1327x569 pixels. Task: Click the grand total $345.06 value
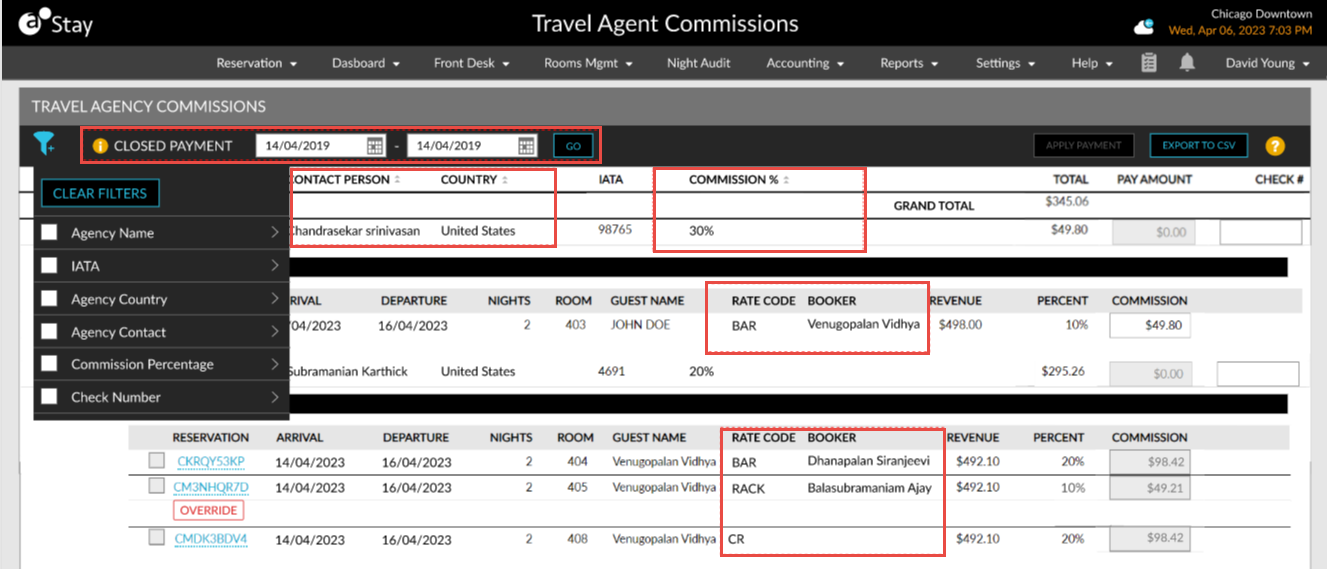(1067, 201)
